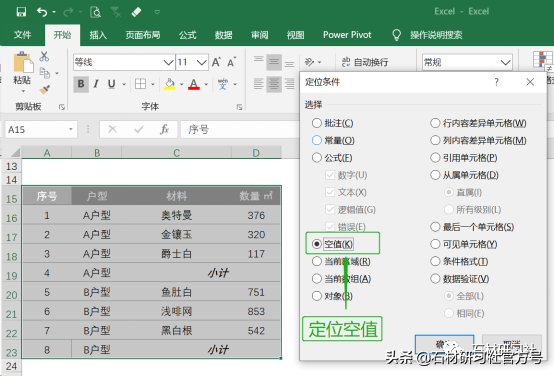Open the Undo history dropdown arrow
This screenshot has height=376, width=554.
[54, 12]
